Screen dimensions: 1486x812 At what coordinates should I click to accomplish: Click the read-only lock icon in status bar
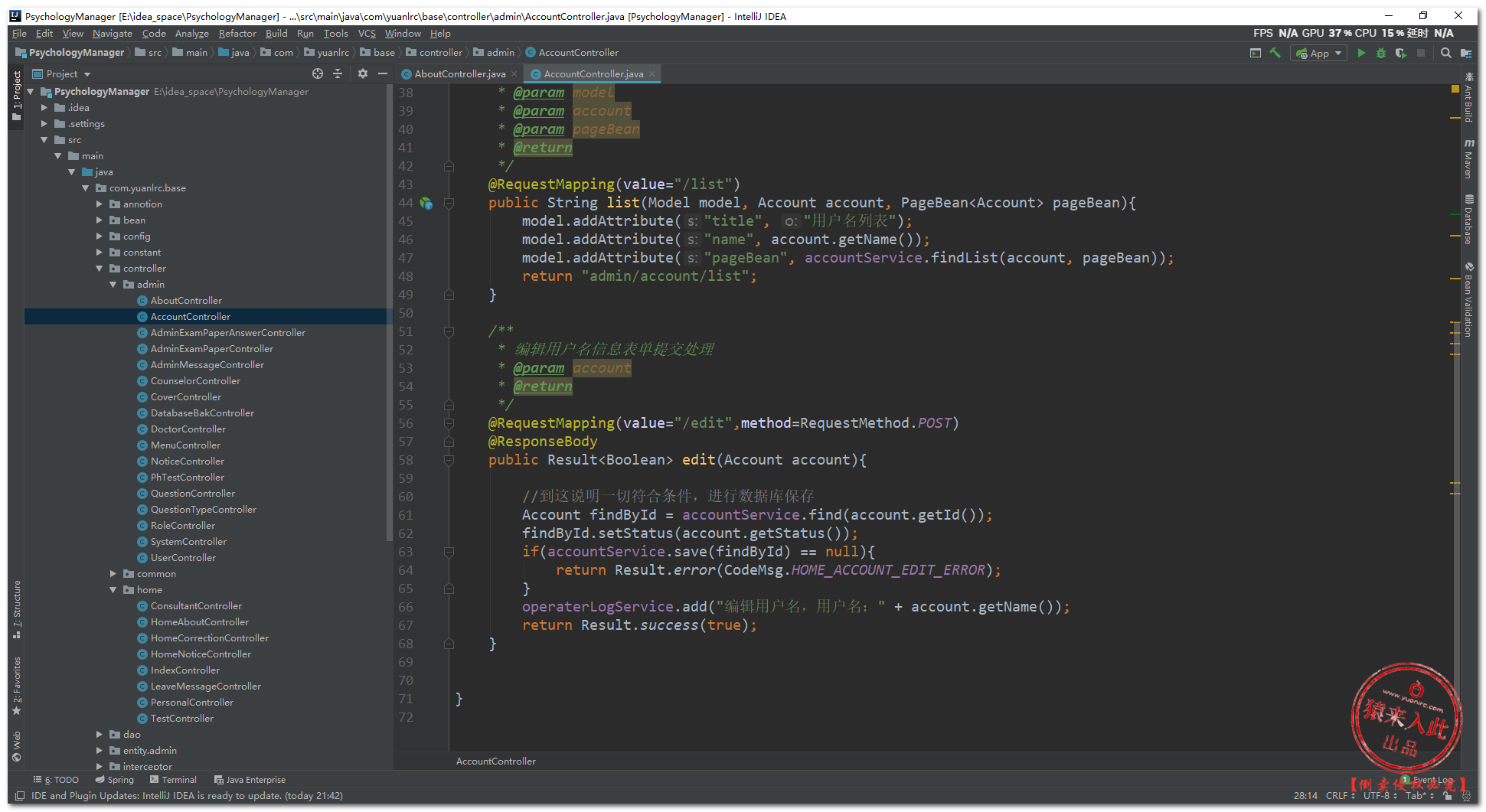(x=1448, y=796)
